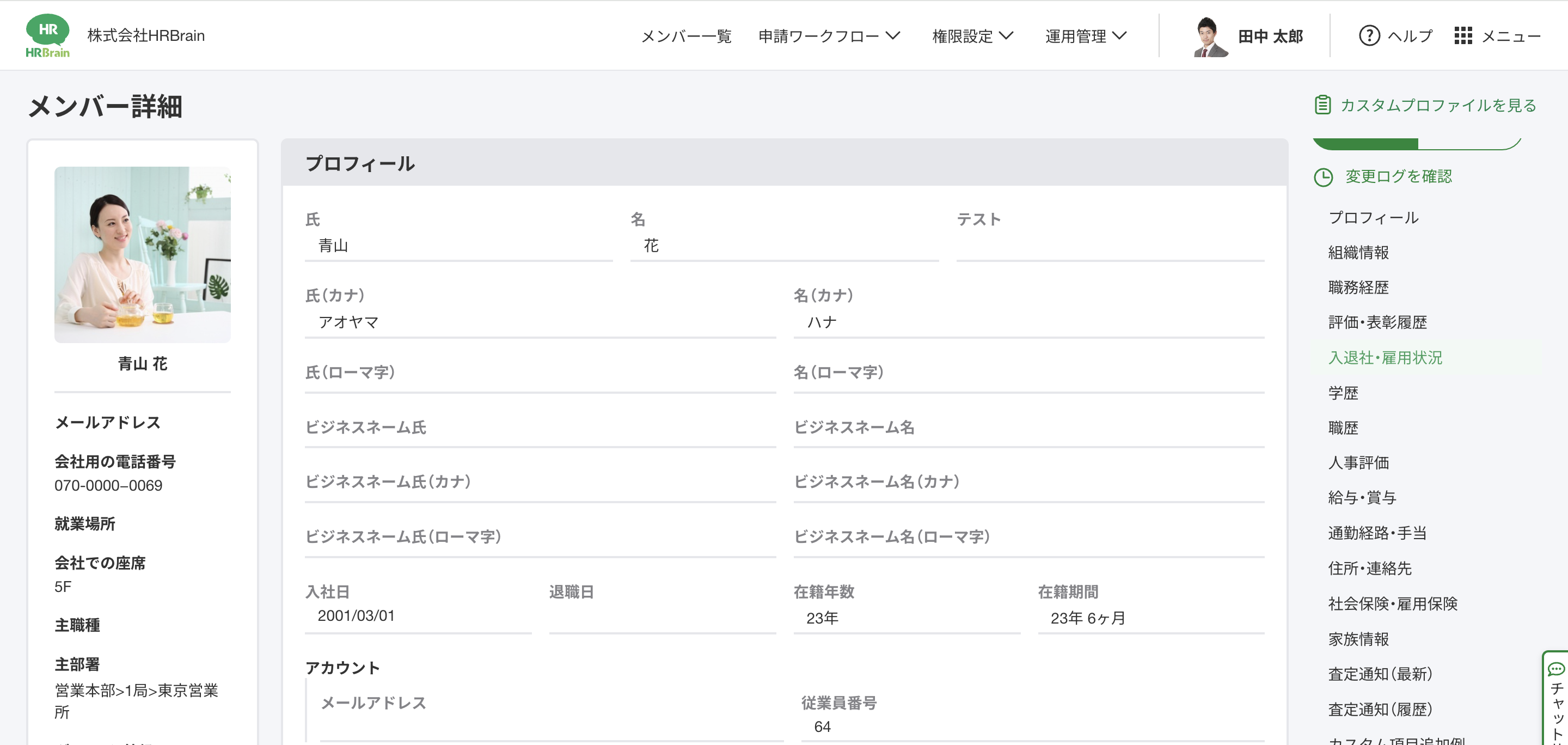The width and height of the screenshot is (1568, 745).
Task: Jump to 学歴 section
Action: pos(1343,393)
